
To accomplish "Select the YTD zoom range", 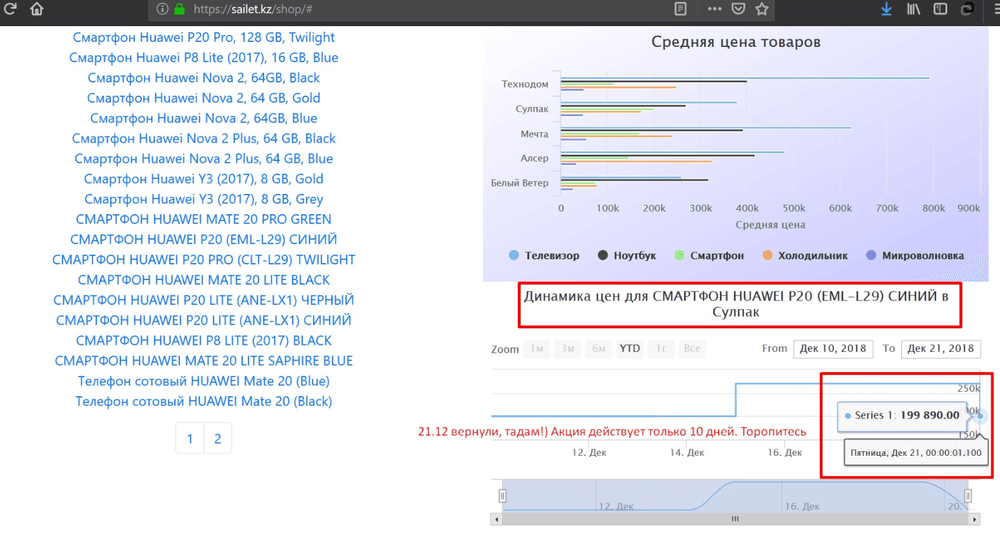I will point(629,349).
